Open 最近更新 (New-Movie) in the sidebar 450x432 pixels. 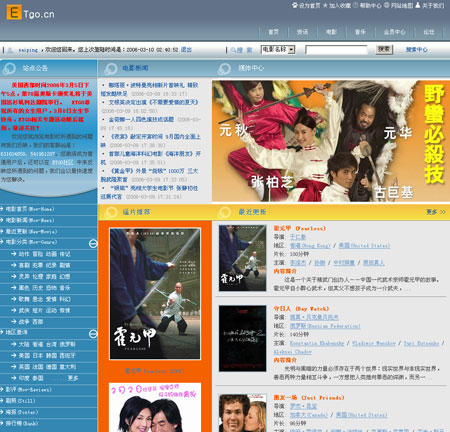pyautogui.click(x=31, y=231)
